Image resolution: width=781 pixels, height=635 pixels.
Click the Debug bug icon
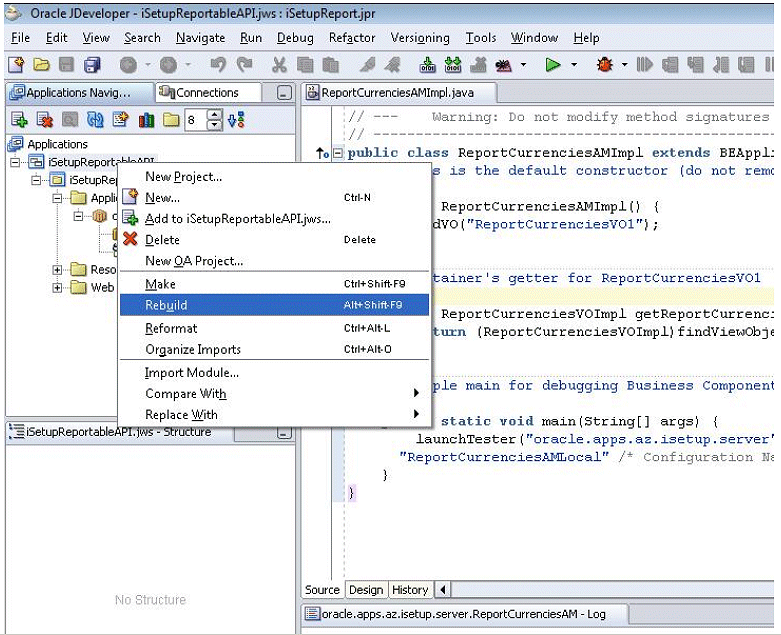604,65
